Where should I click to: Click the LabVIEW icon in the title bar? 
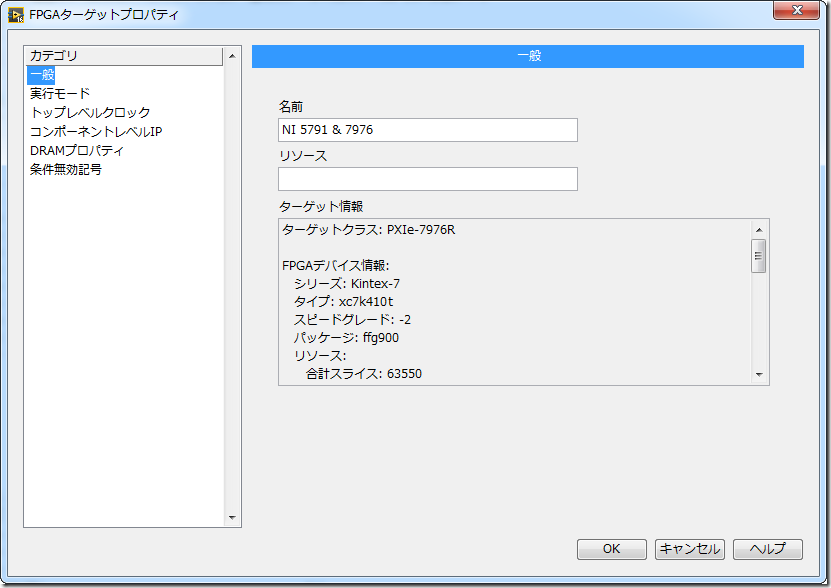click(16, 15)
